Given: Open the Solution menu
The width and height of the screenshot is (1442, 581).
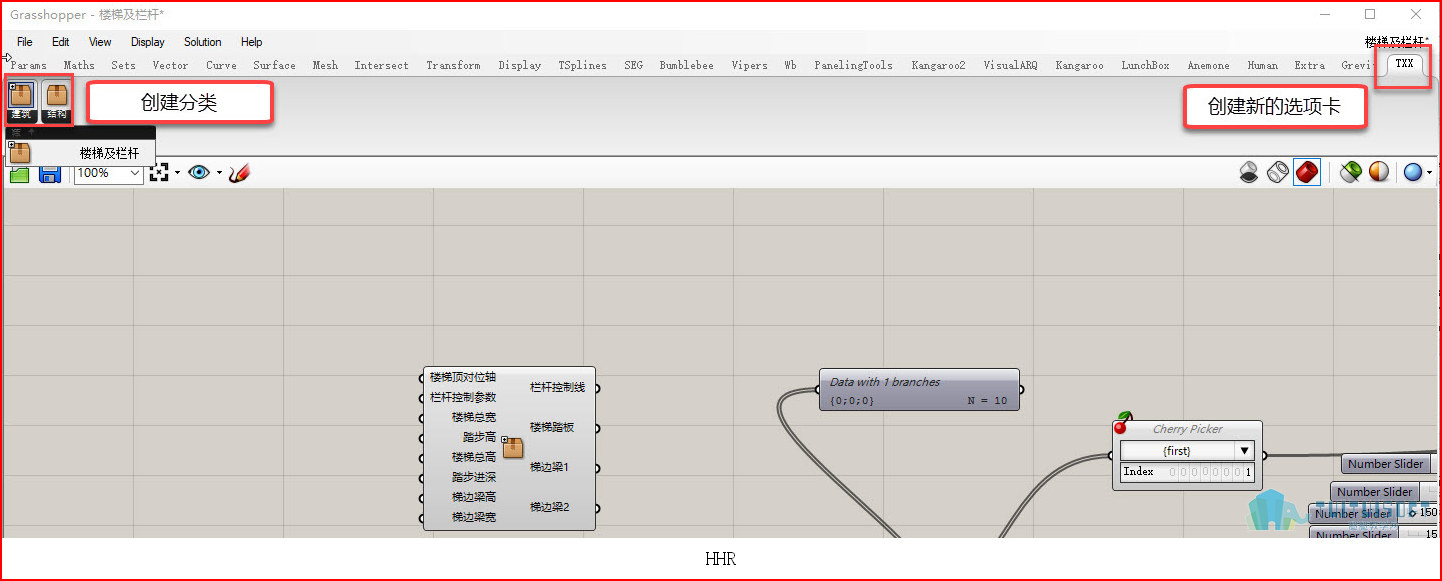Looking at the screenshot, I should [203, 42].
